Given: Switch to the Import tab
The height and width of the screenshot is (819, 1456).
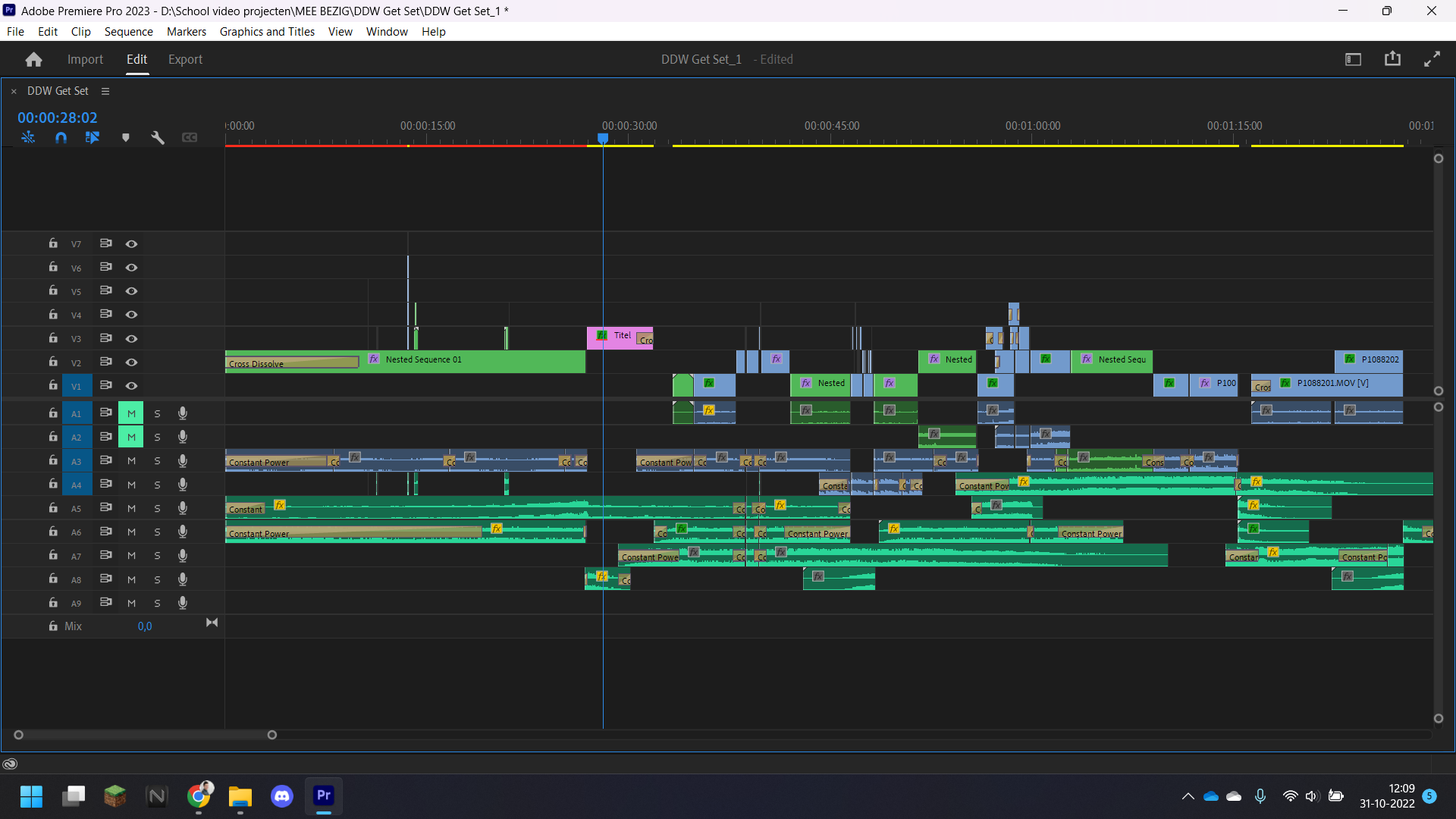Looking at the screenshot, I should coord(85,59).
